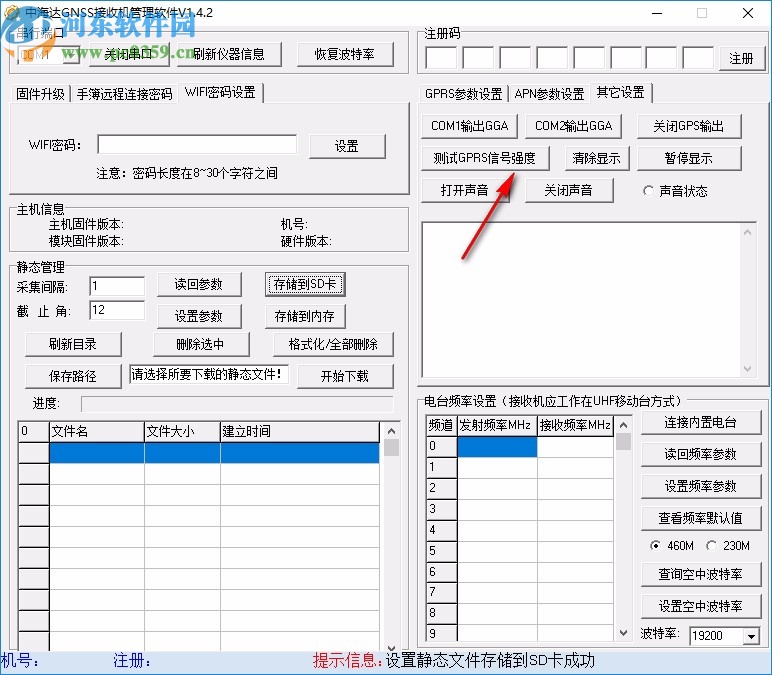
Task: Click the 建立时间 column header
Action: point(300,431)
